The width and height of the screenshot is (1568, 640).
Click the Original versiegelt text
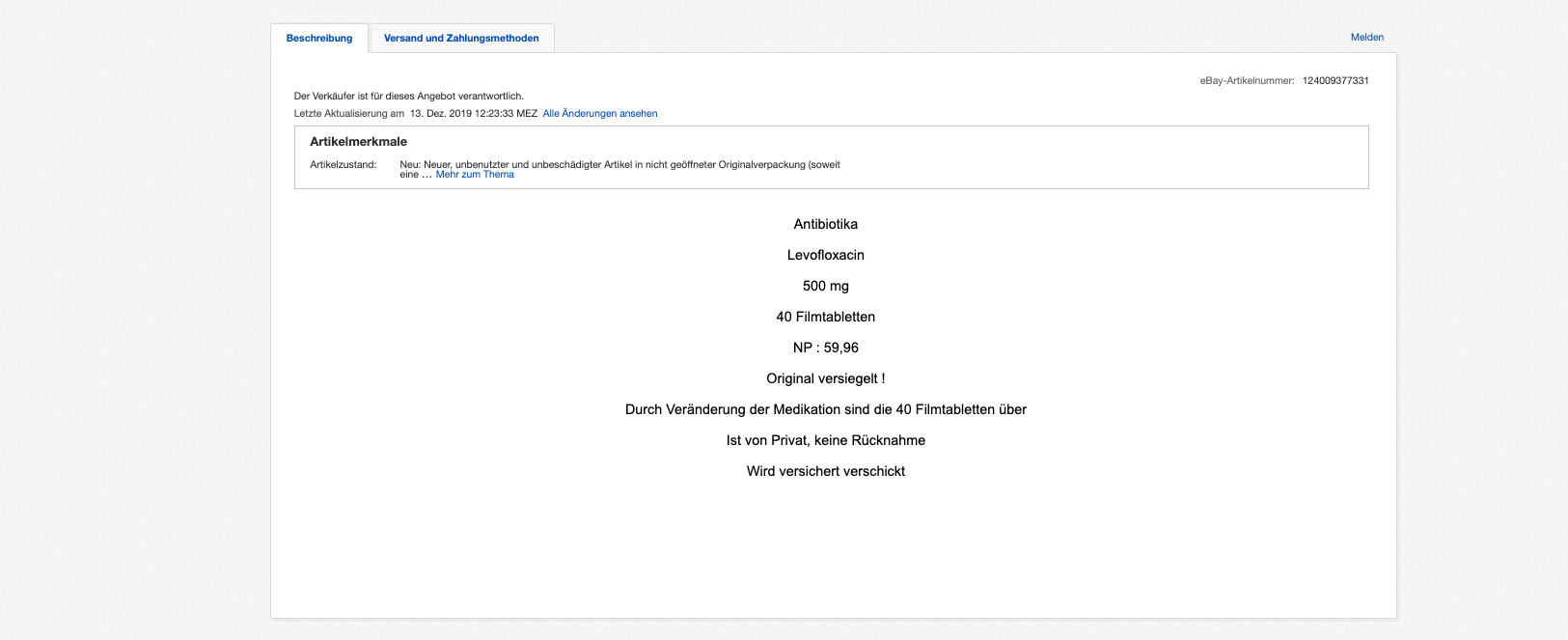825,378
